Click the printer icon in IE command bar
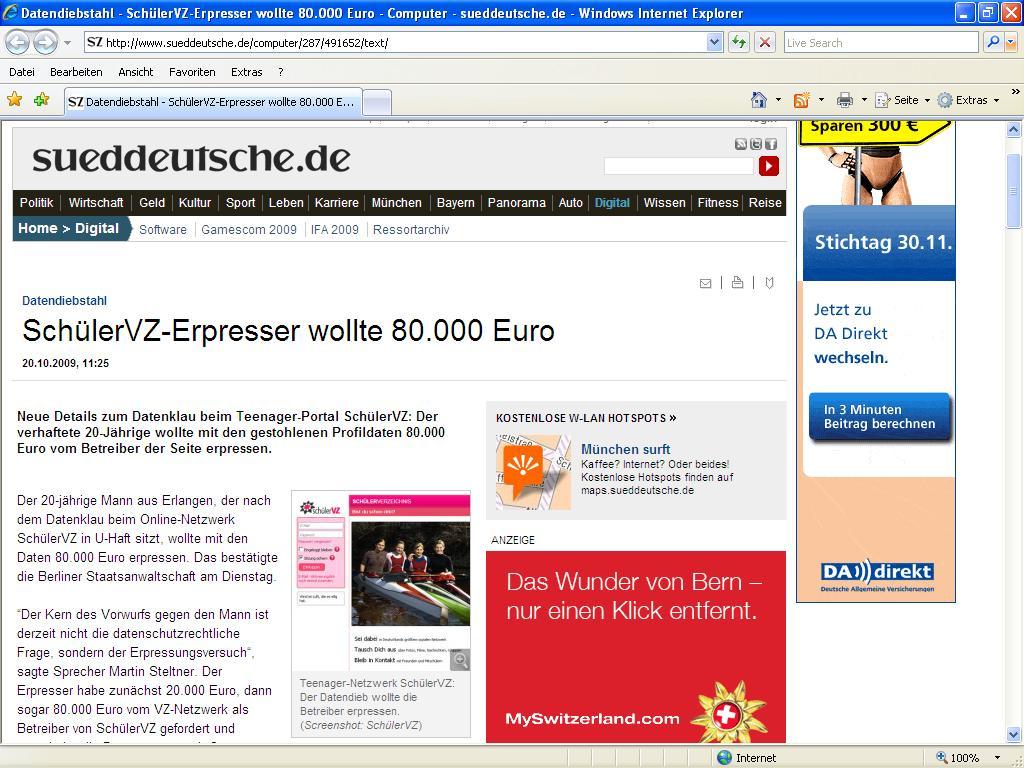The image size is (1024, 768). pyautogui.click(x=844, y=100)
